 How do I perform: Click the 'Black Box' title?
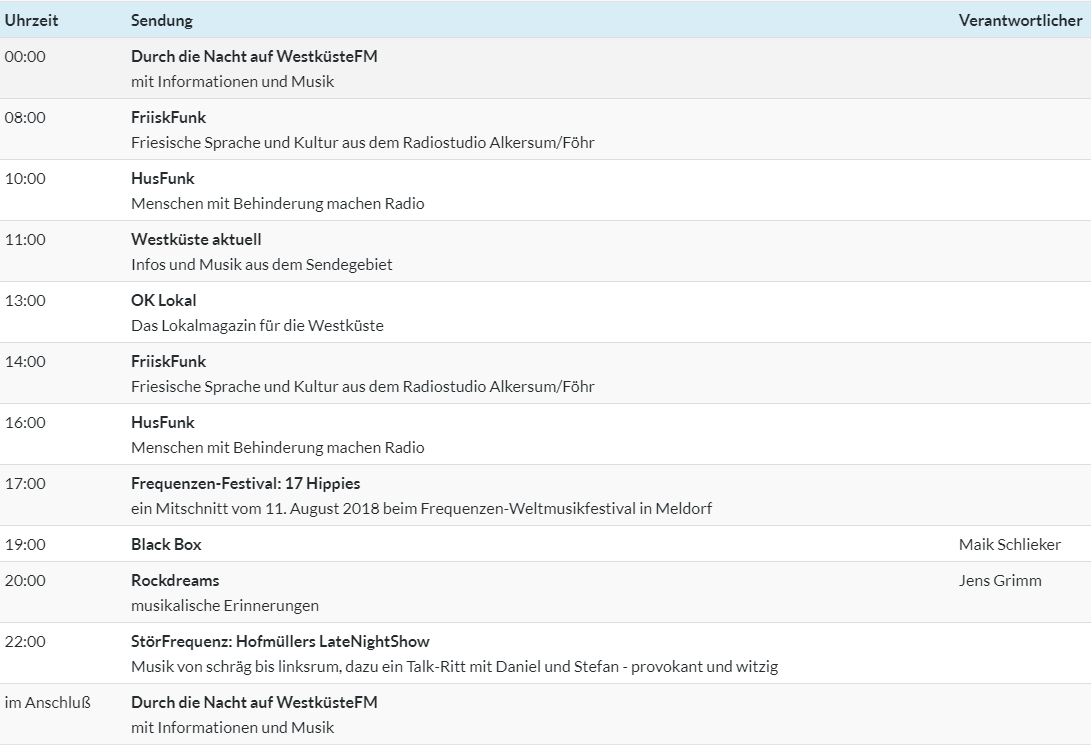pos(166,545)
